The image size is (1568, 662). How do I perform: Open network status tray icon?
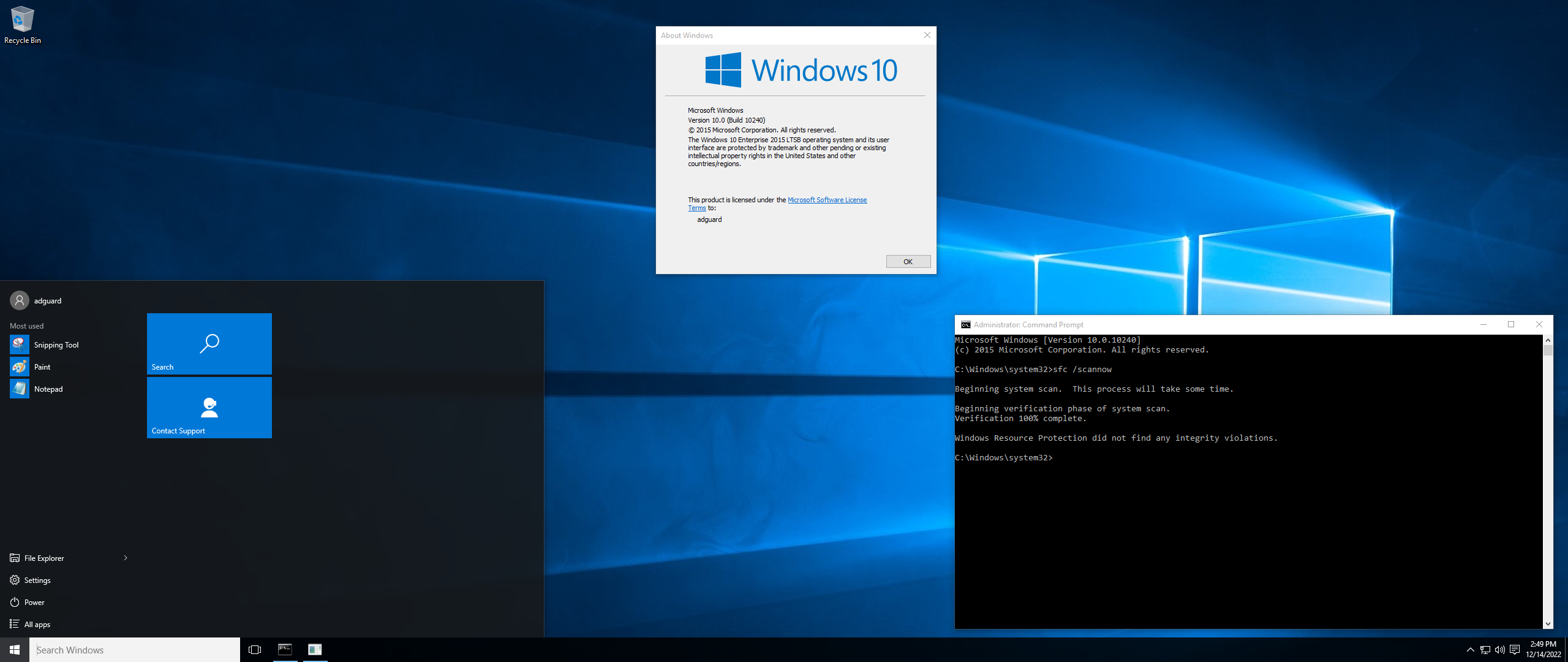[1485, 650]
